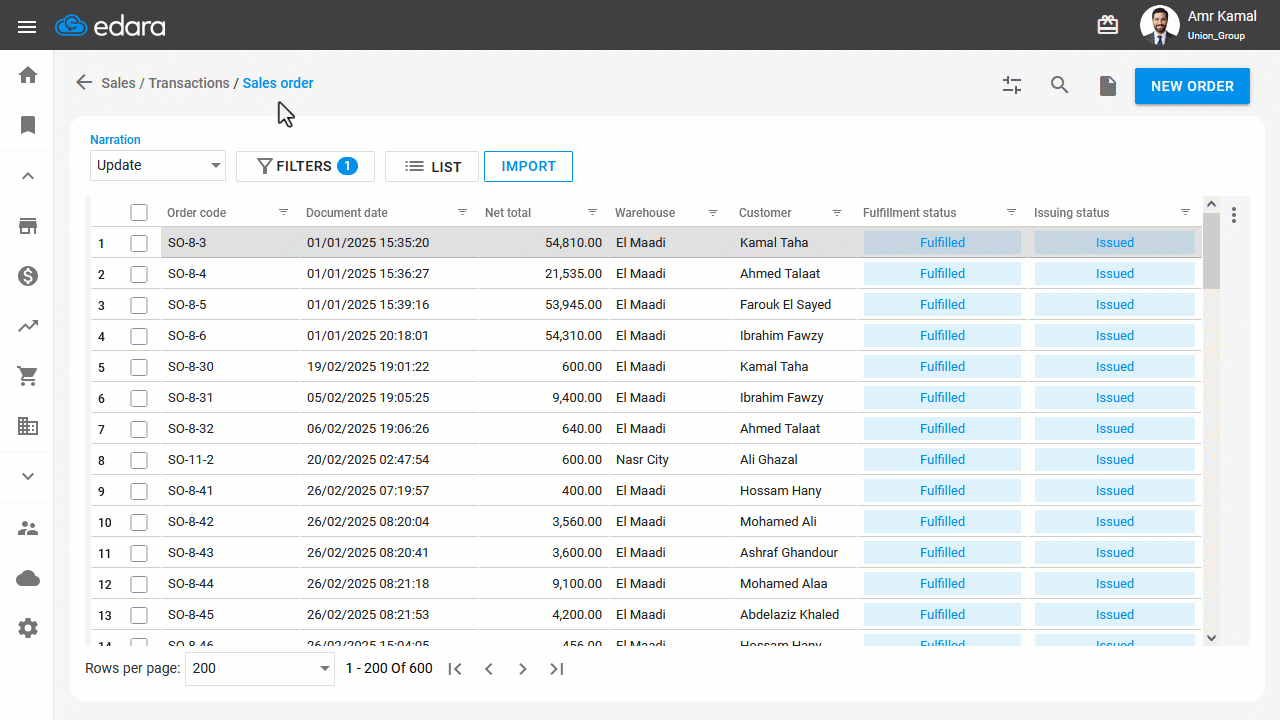The image size is (1280, 720).
Task: Open the trending chart sidebar icon
Action: (x=28, y=326)
